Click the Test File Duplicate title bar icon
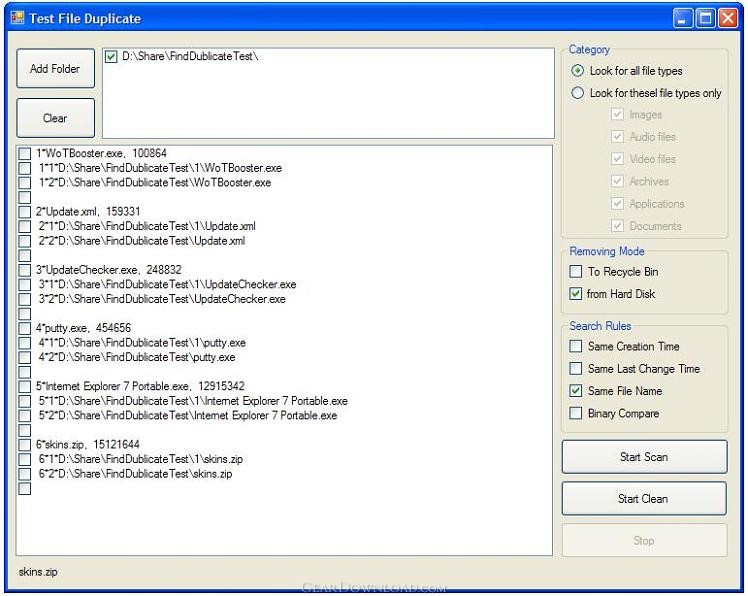Screen dimensions: 748x596 coord(17,18)
